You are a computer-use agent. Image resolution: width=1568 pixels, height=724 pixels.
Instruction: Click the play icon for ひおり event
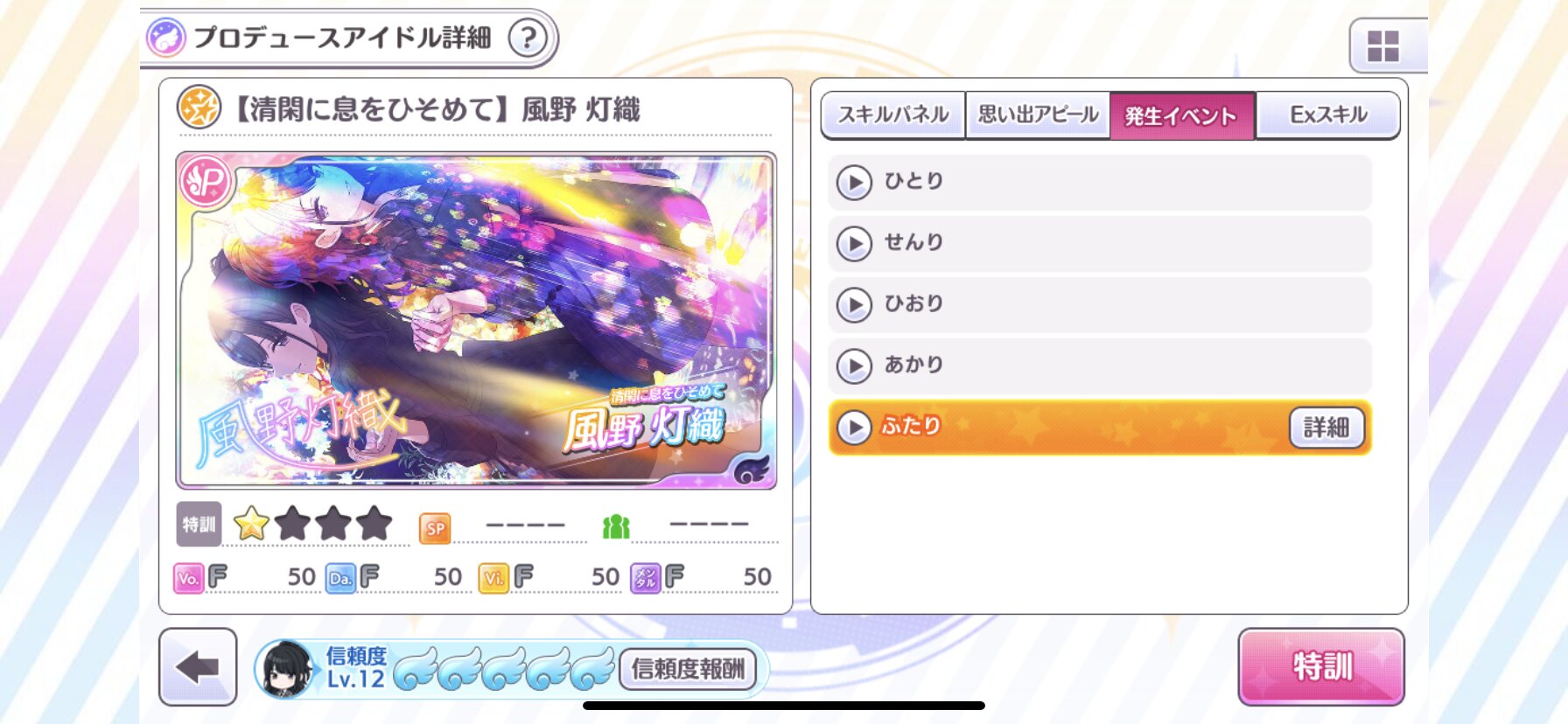point(854,305)
